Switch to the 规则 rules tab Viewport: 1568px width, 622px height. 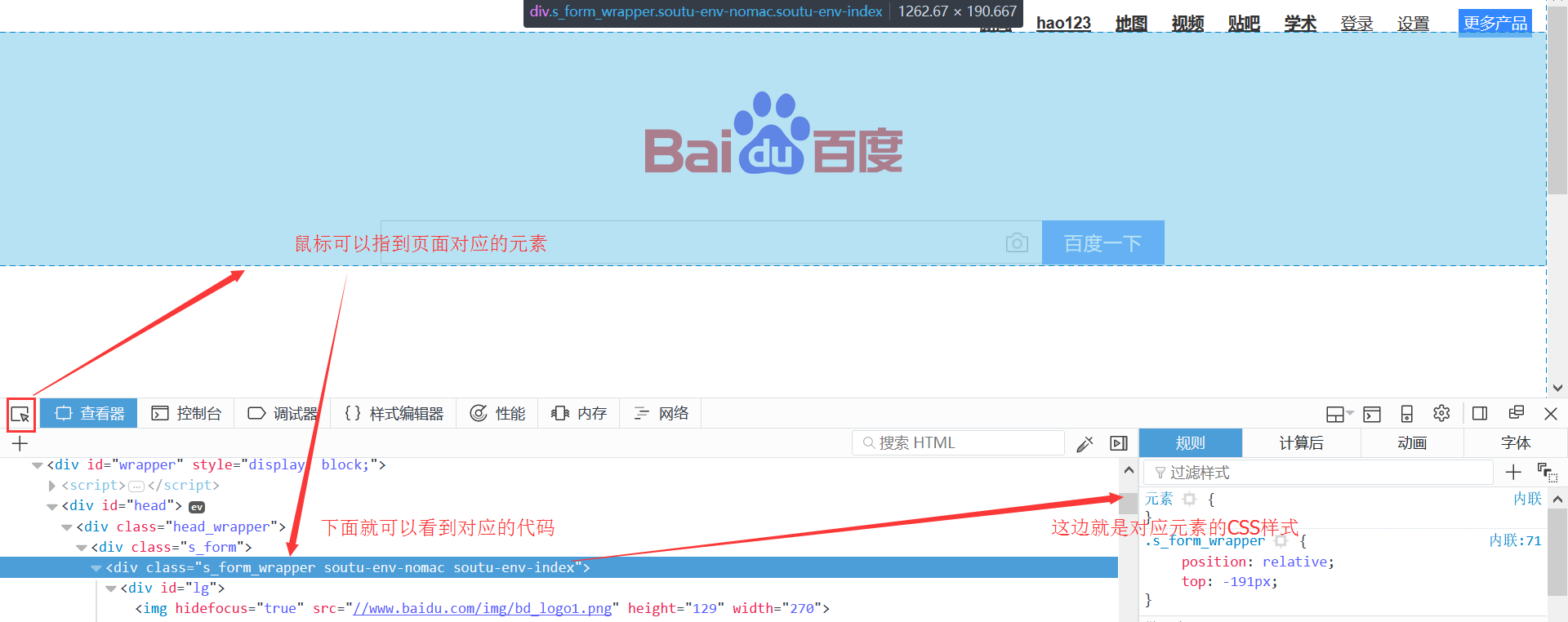click(1191, 443)
